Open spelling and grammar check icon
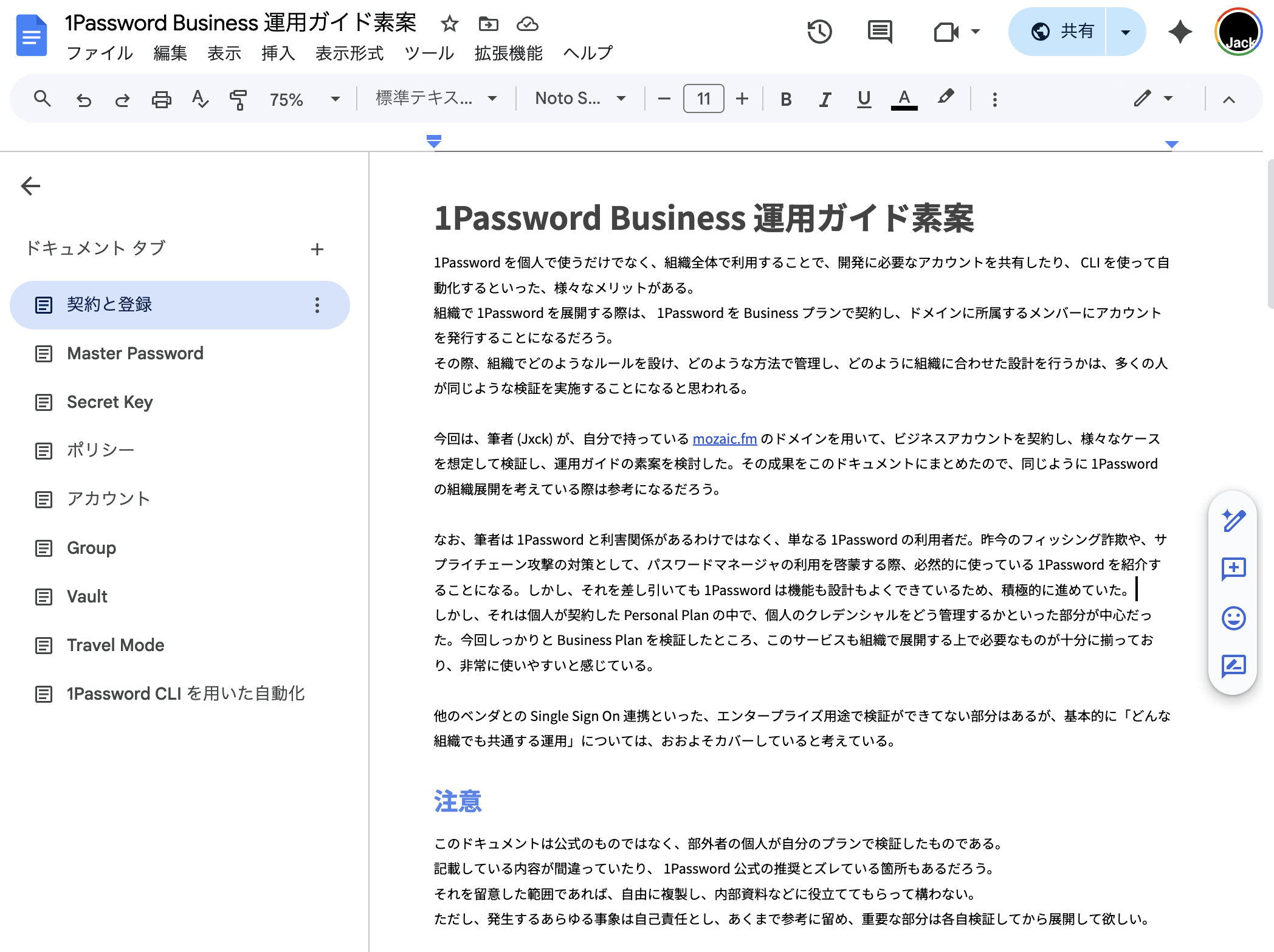 click(200, 98)
